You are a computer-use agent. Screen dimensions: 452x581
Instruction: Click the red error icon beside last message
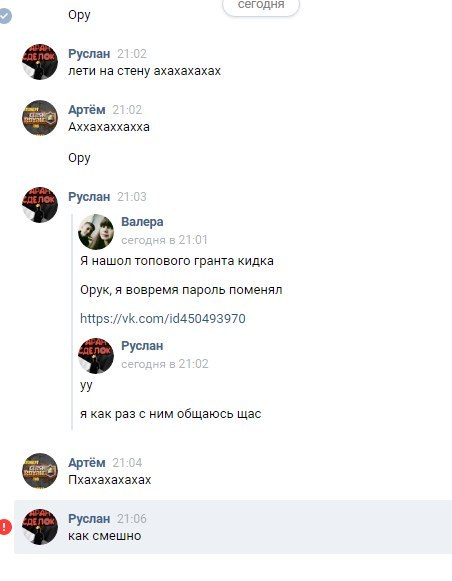(x=5, y=527)
